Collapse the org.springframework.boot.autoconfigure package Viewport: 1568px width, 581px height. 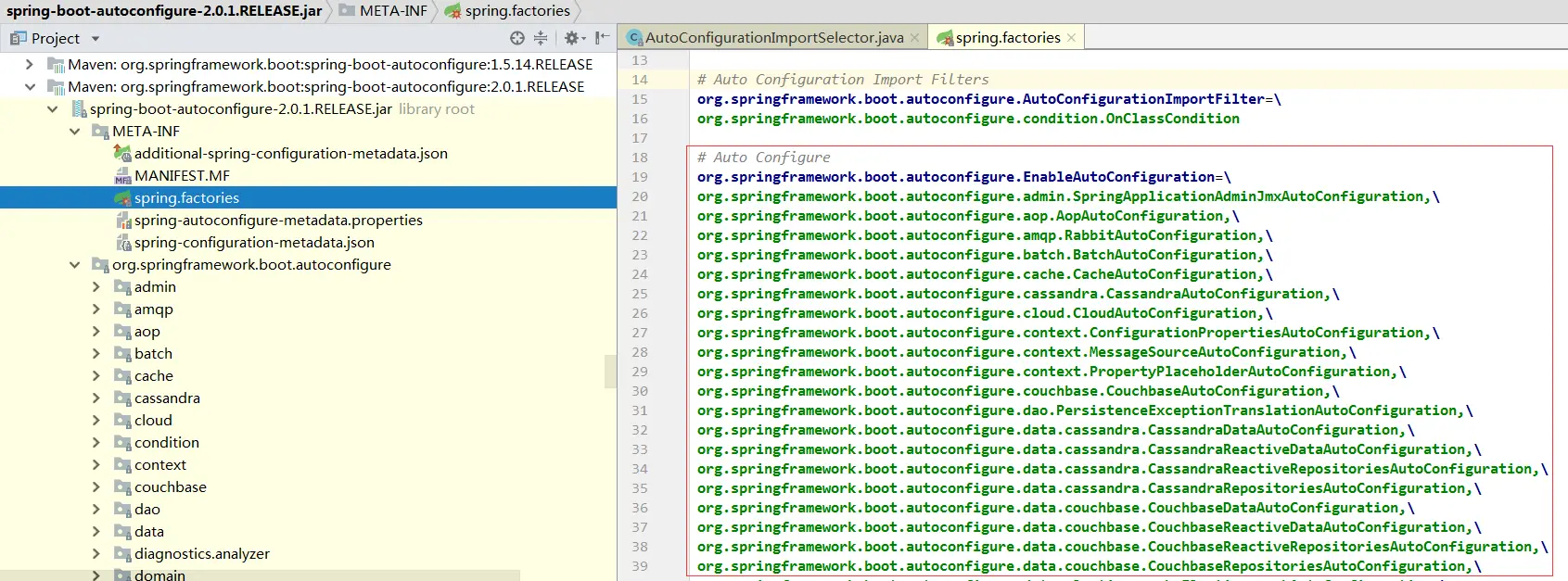(x=74, y=264)
